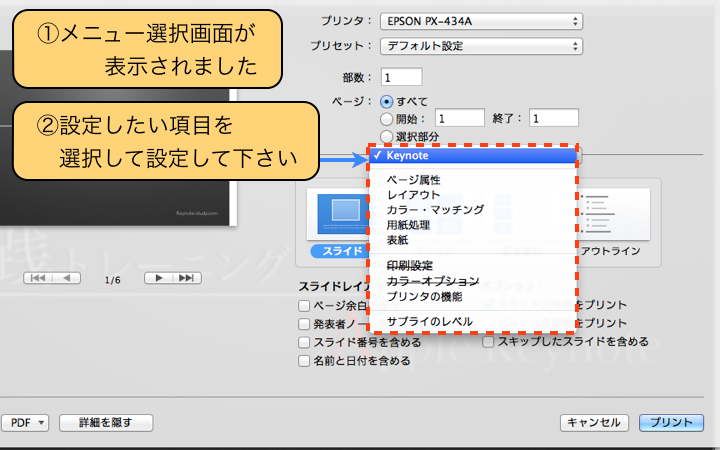Go to previous page in preview
Viewport: 720px width, 450px height.
[69, 278]
